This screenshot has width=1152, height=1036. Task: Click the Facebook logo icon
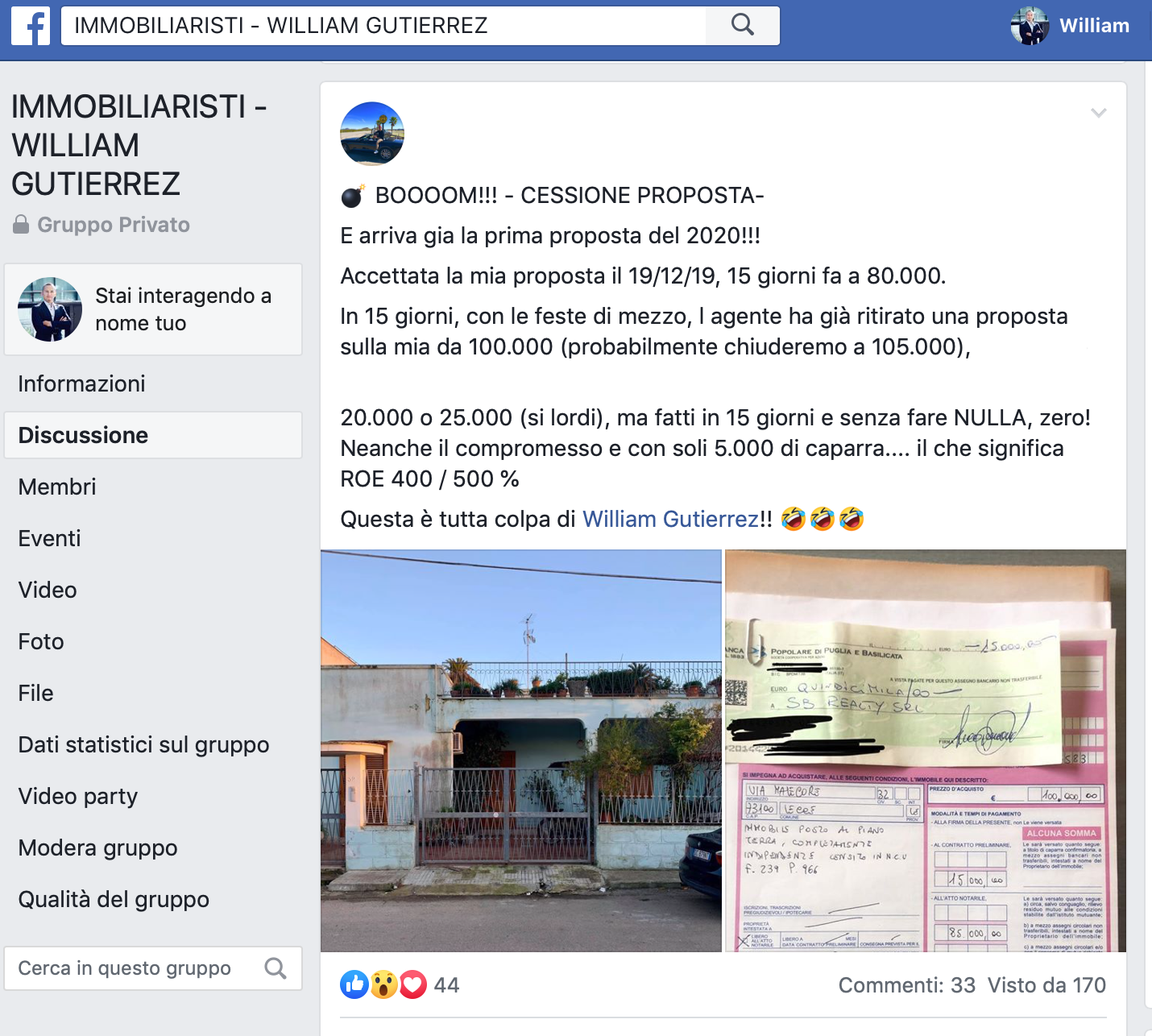[31, 26]
